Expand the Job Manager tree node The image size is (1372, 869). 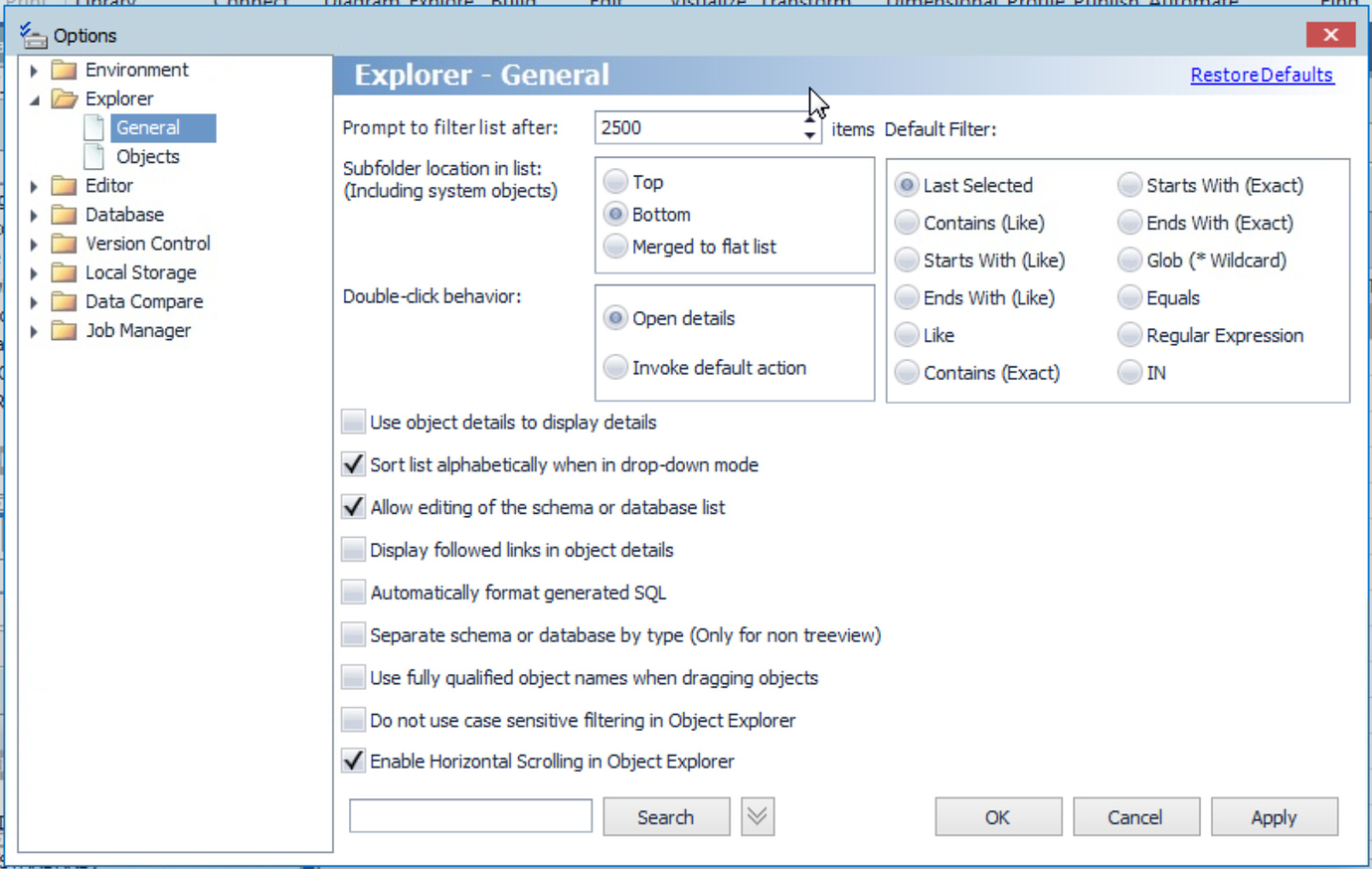coord(34,330)
